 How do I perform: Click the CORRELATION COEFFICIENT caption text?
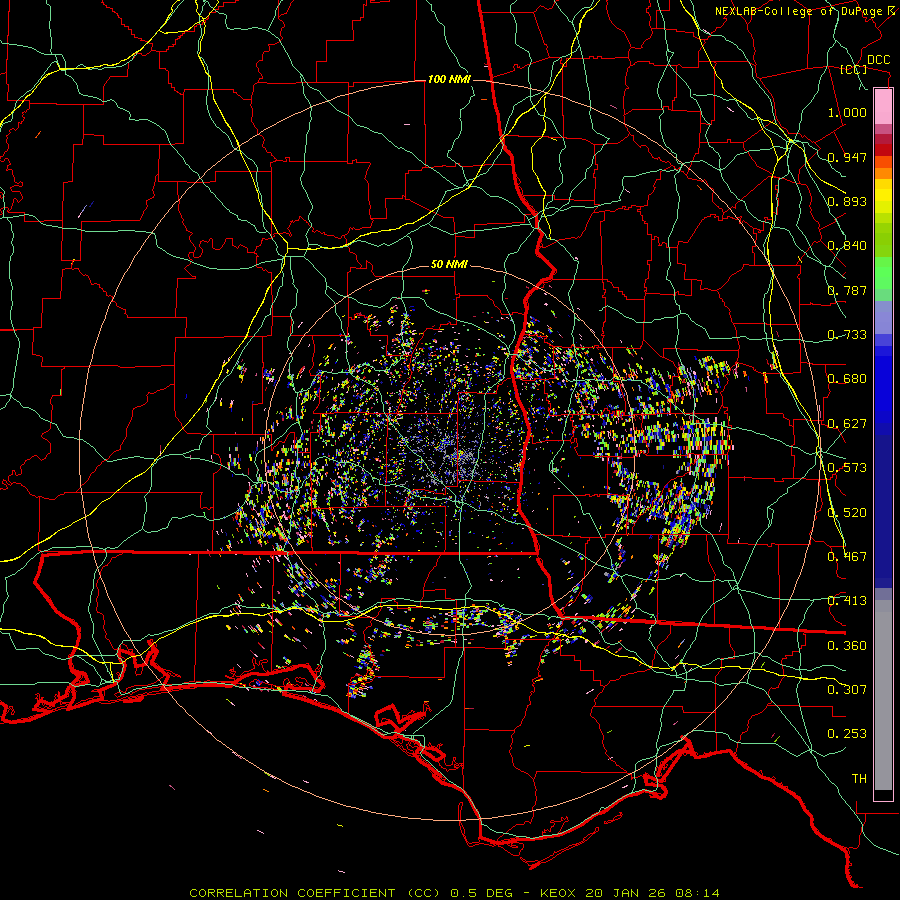point(293,893)
